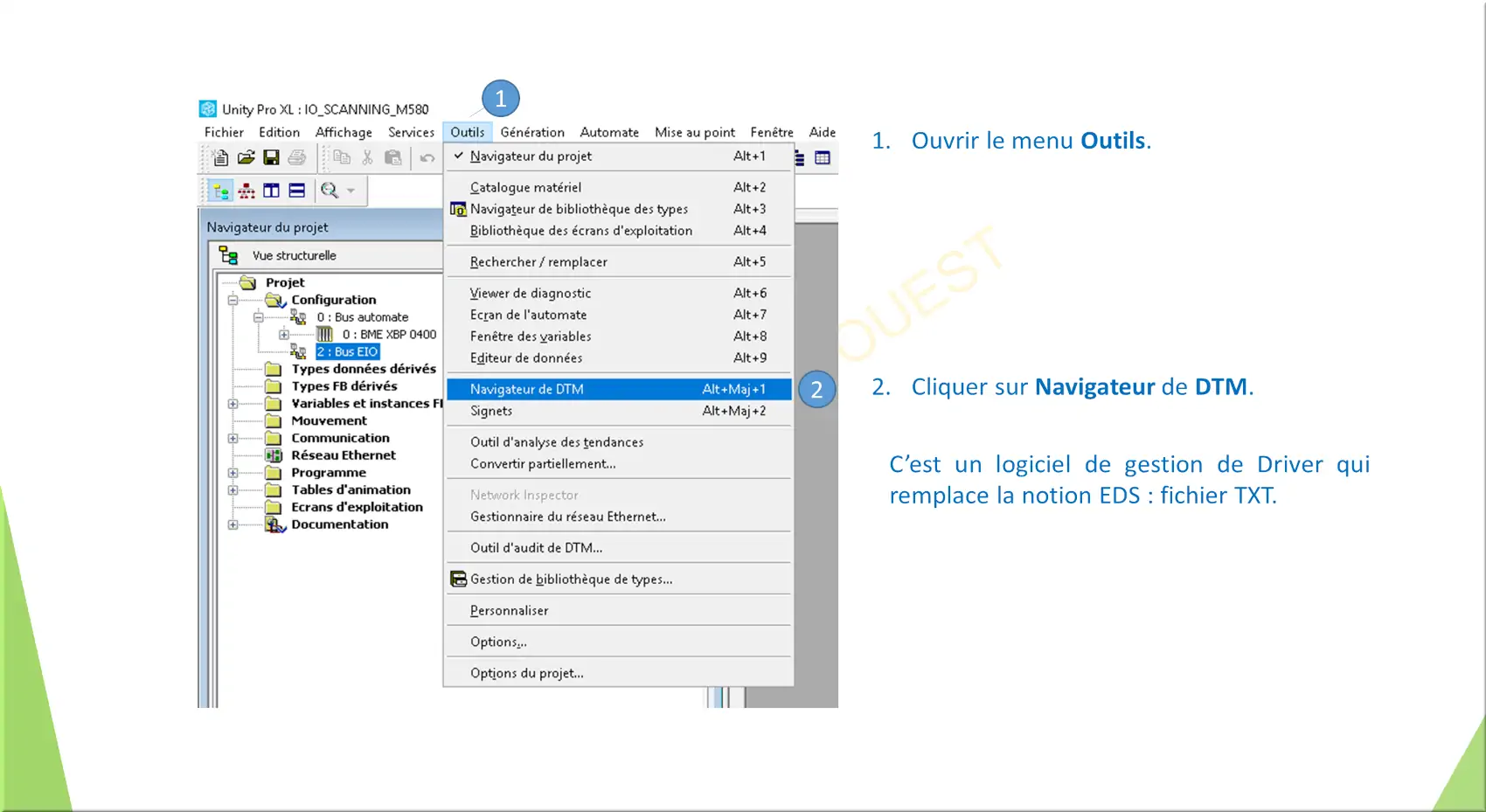Expand the Communication tree node
Screen dimensions: 1486x812
coord(233,438)
